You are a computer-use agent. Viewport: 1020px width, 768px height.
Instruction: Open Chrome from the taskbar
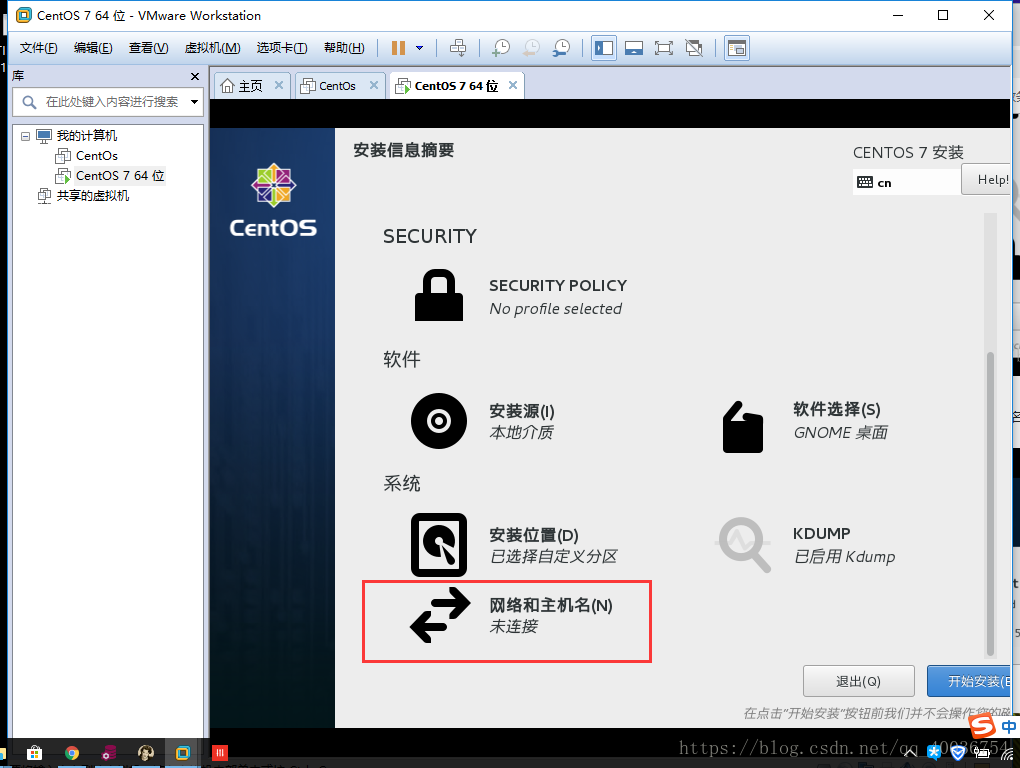tap(72, 753)
